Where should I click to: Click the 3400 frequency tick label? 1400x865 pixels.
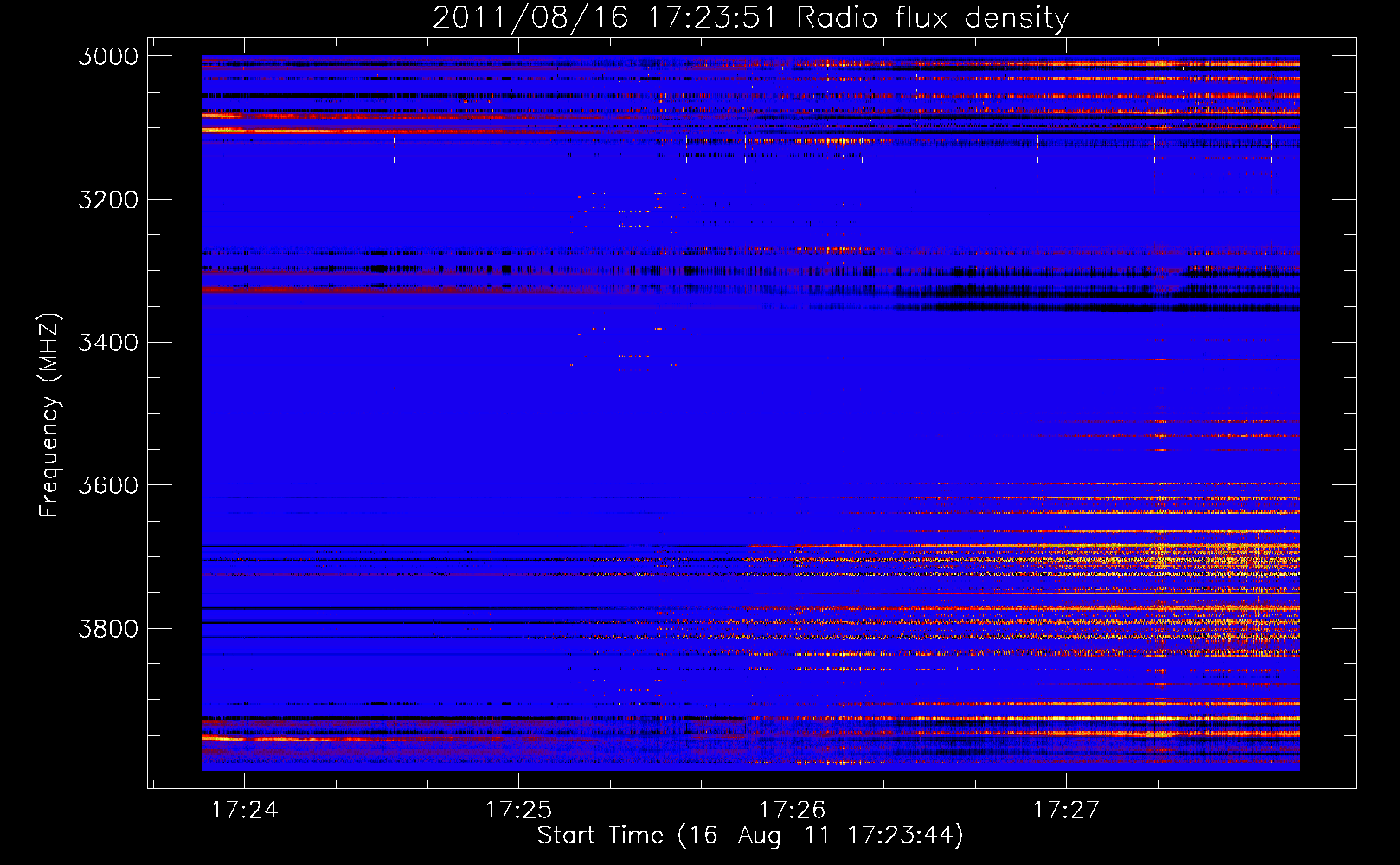click(108, 343)
